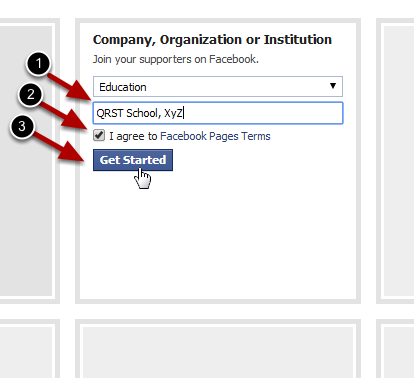Click the 'I agree to' label text
Viewport: 414px width, 378px height.
tap(133, 136)
